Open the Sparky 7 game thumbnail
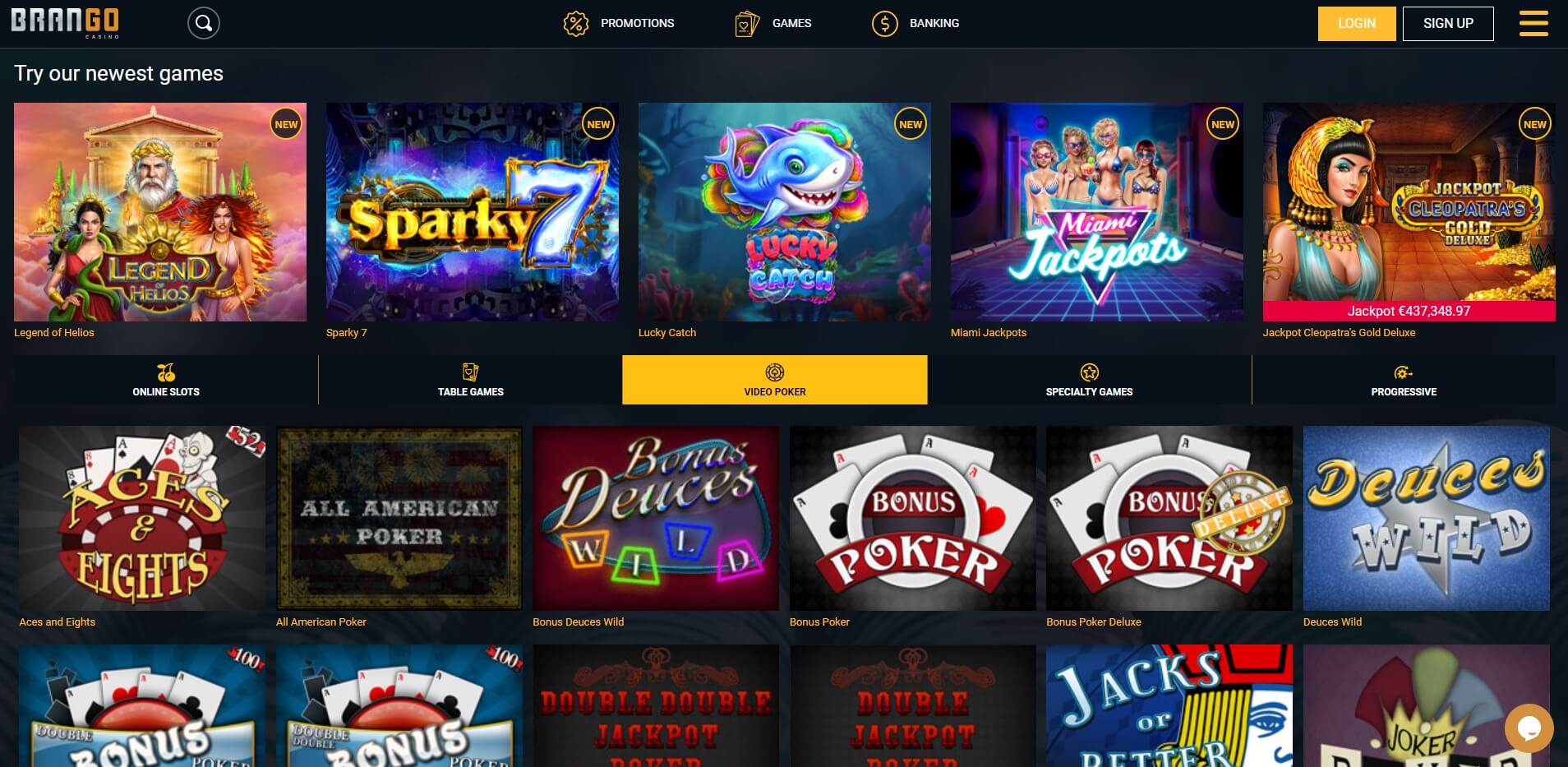Viewport: 1568px width, 767px height. point(473,211)
